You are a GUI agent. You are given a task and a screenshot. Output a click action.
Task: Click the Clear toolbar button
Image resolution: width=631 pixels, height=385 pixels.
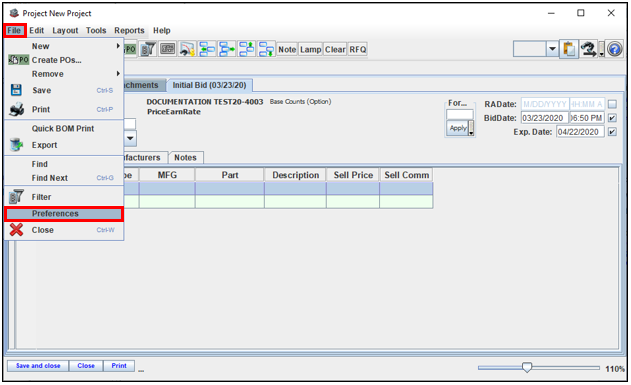pos(335,49)
